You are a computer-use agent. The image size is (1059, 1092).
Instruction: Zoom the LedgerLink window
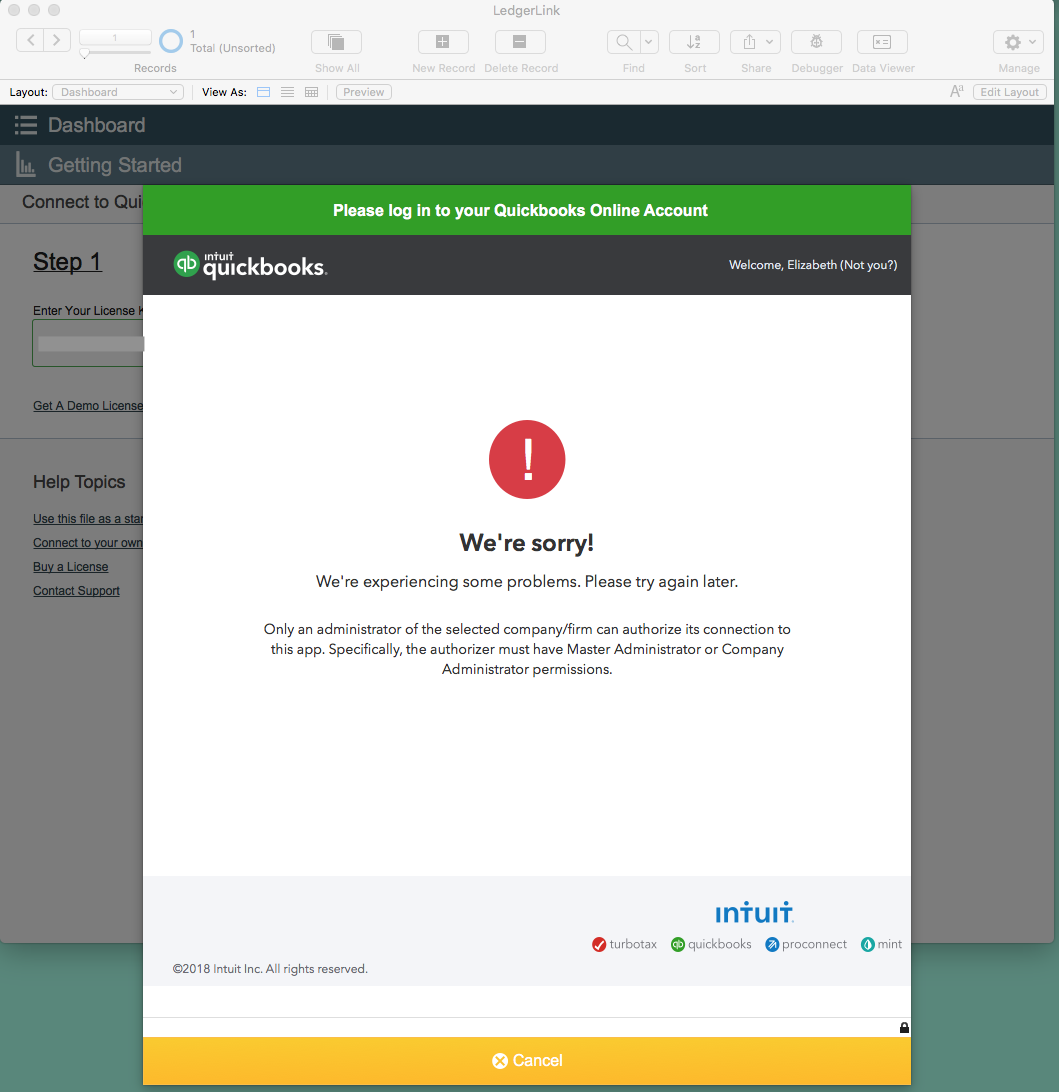coord(54,10)
